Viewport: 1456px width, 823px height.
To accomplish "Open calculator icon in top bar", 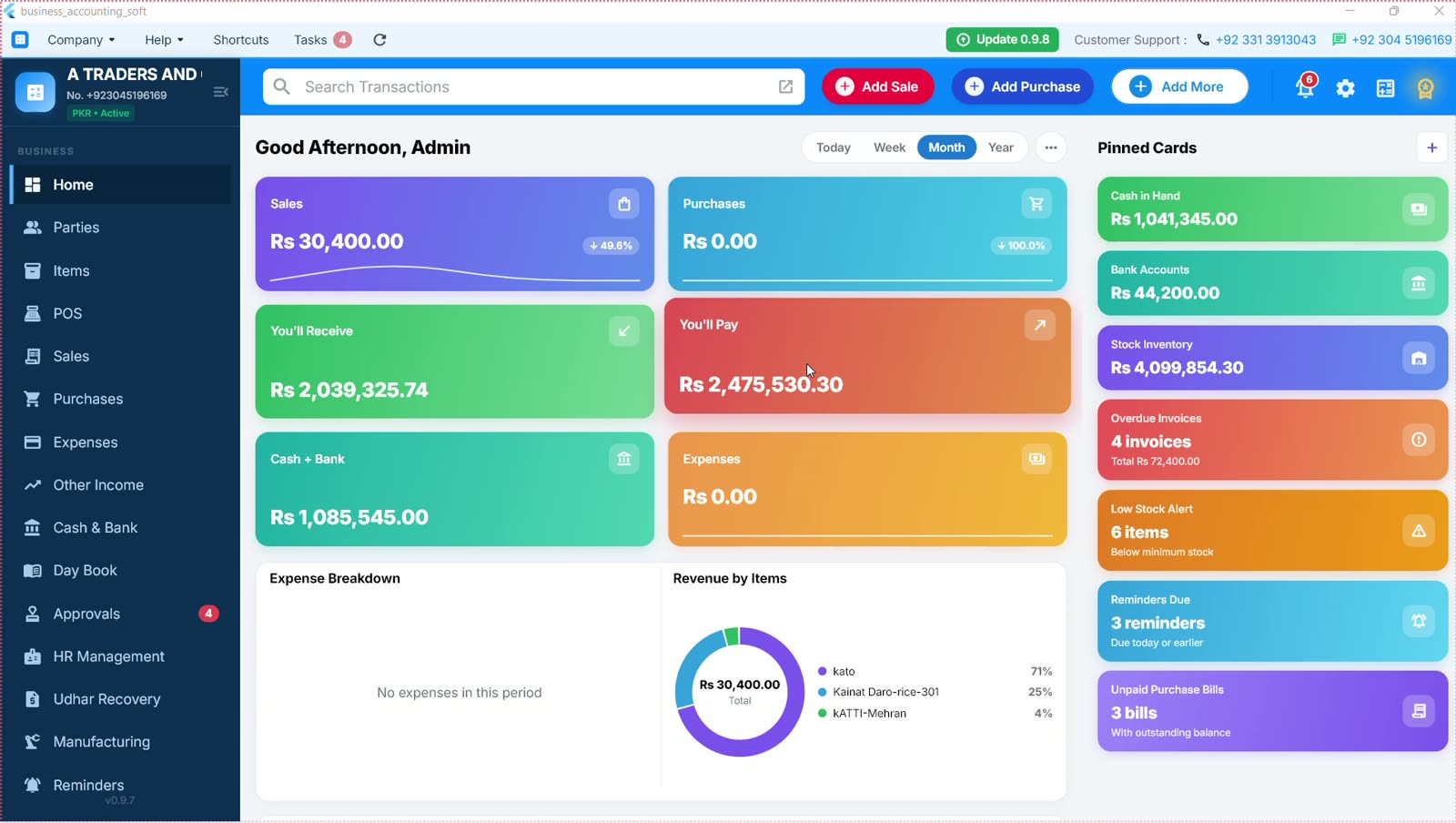I will point(1386,88).
